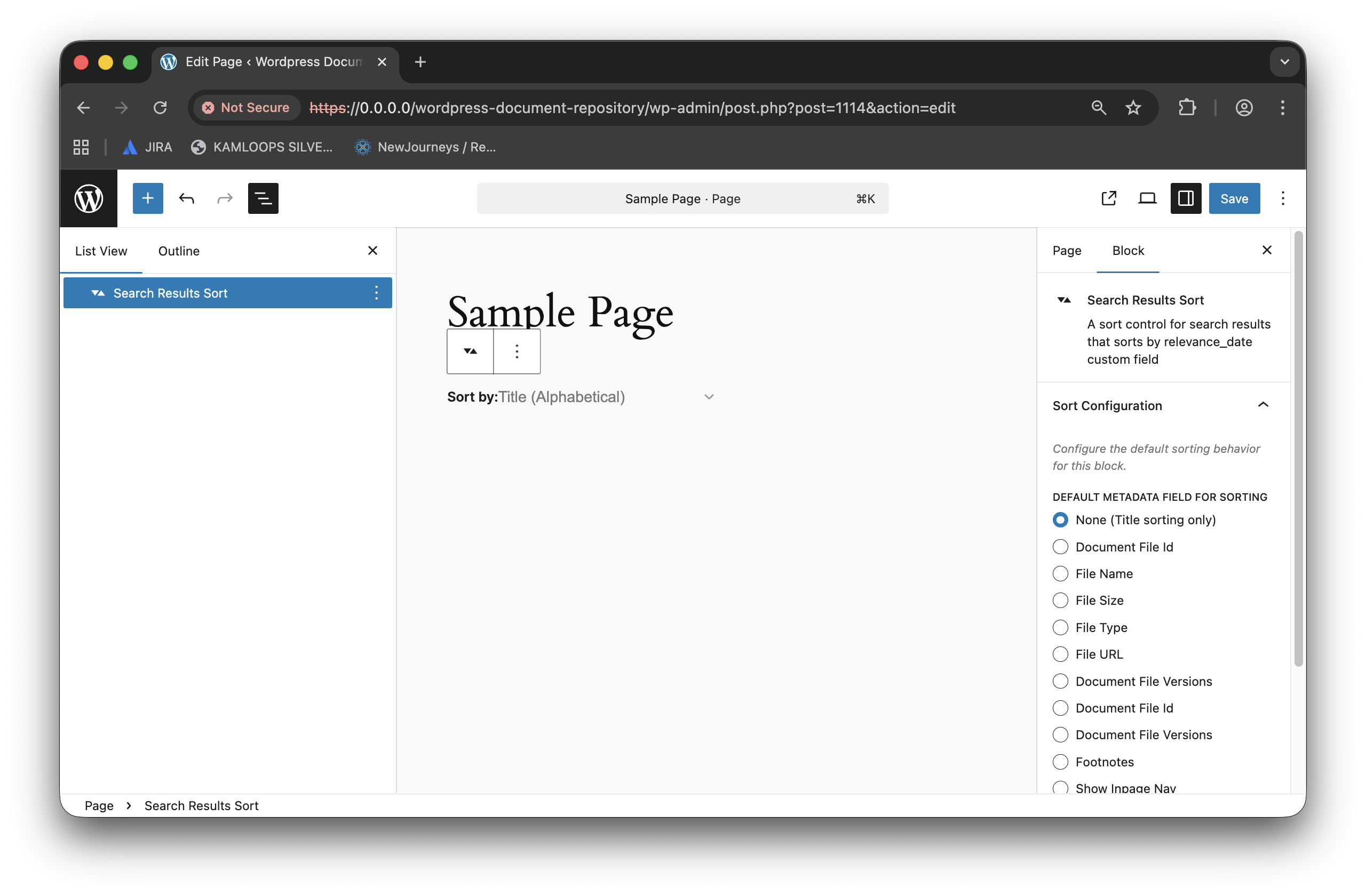1366x896 pixels.
Task: View the page in a new tab
Action: pyautogui.click(x=1108, y=198)
